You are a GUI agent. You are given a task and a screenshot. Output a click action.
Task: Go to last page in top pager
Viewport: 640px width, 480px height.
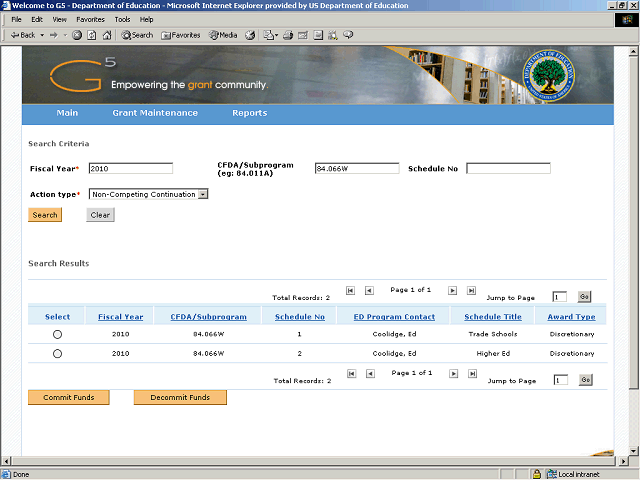point(471,291)
